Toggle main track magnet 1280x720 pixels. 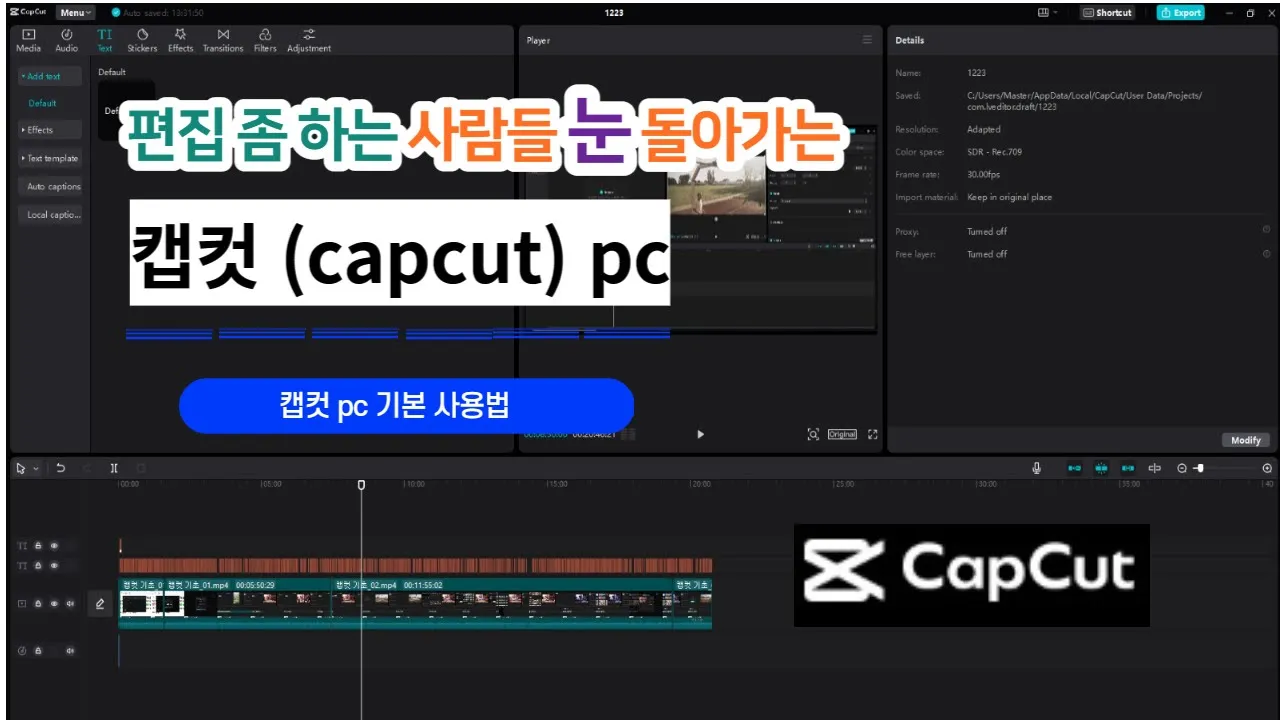[1074, 468]
